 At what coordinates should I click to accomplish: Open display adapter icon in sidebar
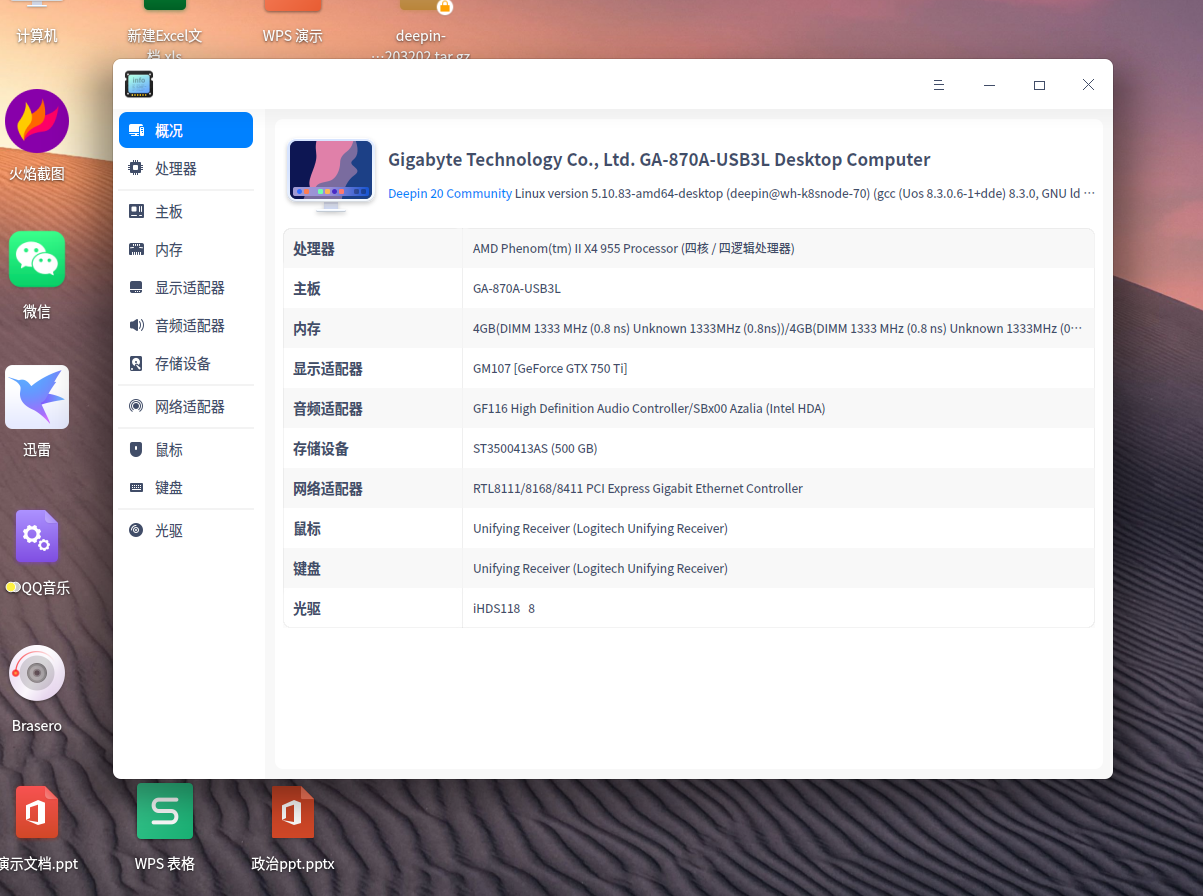pyautogui.click(x=136, y=288)
